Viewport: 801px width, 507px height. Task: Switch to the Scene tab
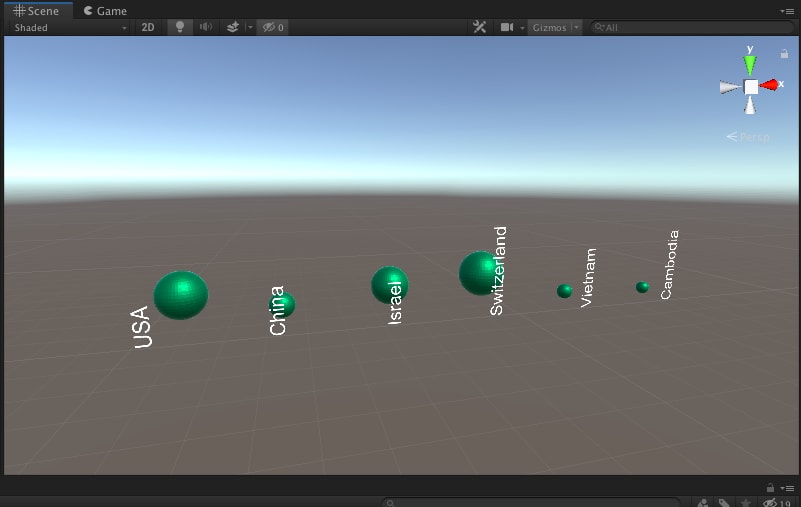(36, 10)
